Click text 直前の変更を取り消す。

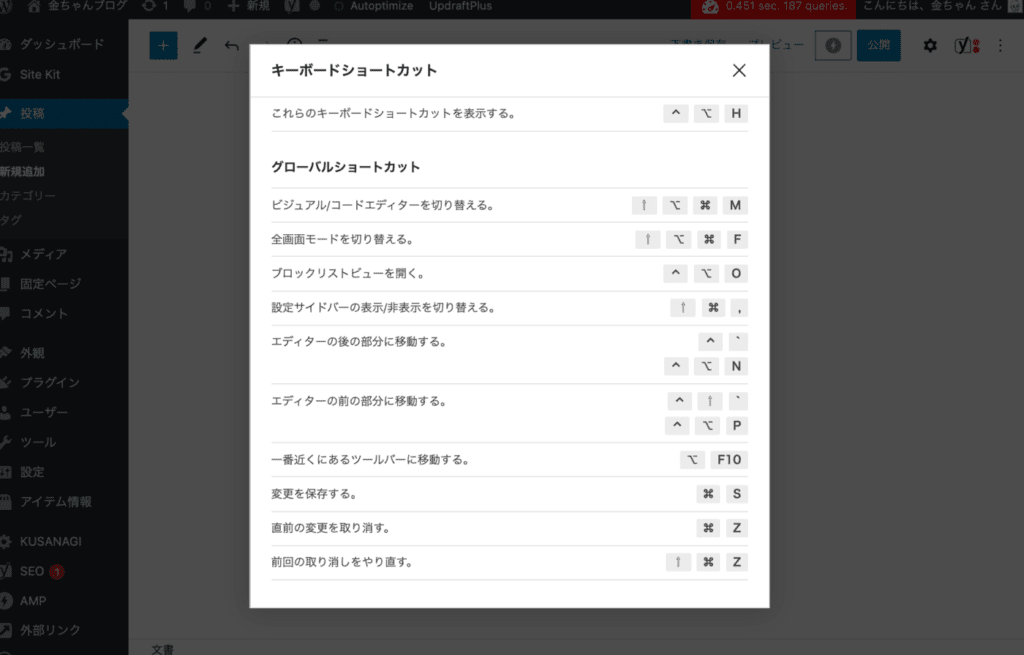pyautogui.click(x=331, y=528)
